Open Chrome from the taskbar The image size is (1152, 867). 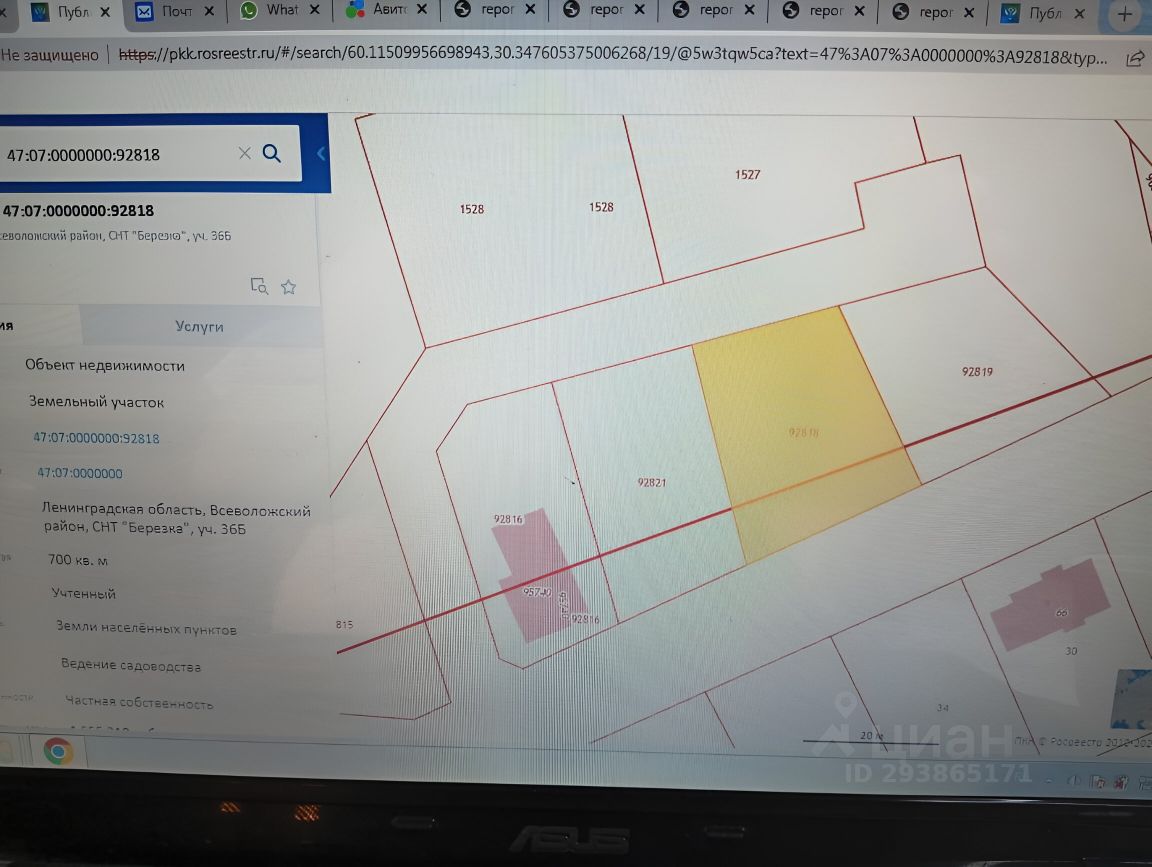pos(59,752)
